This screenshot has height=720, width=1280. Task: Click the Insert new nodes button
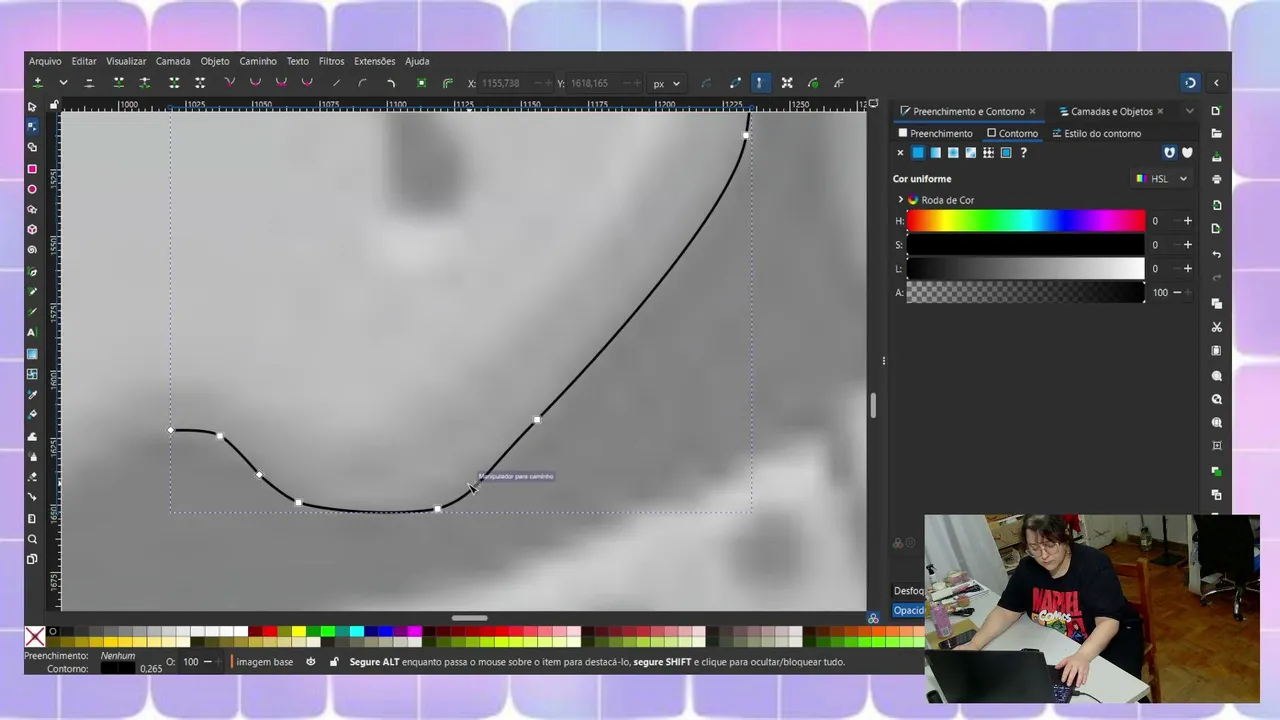click(38, 83)
